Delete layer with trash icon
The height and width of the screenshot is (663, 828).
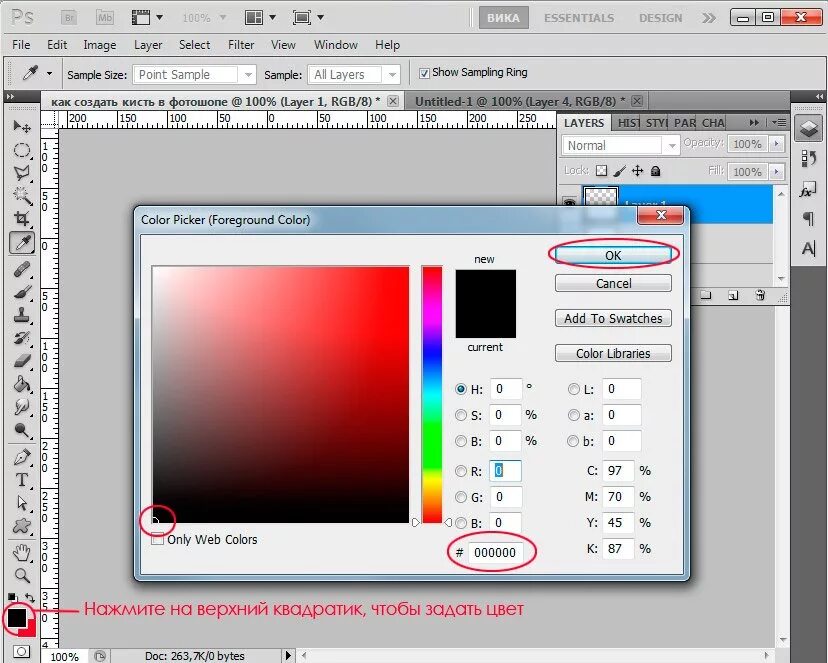coord(760,295)
